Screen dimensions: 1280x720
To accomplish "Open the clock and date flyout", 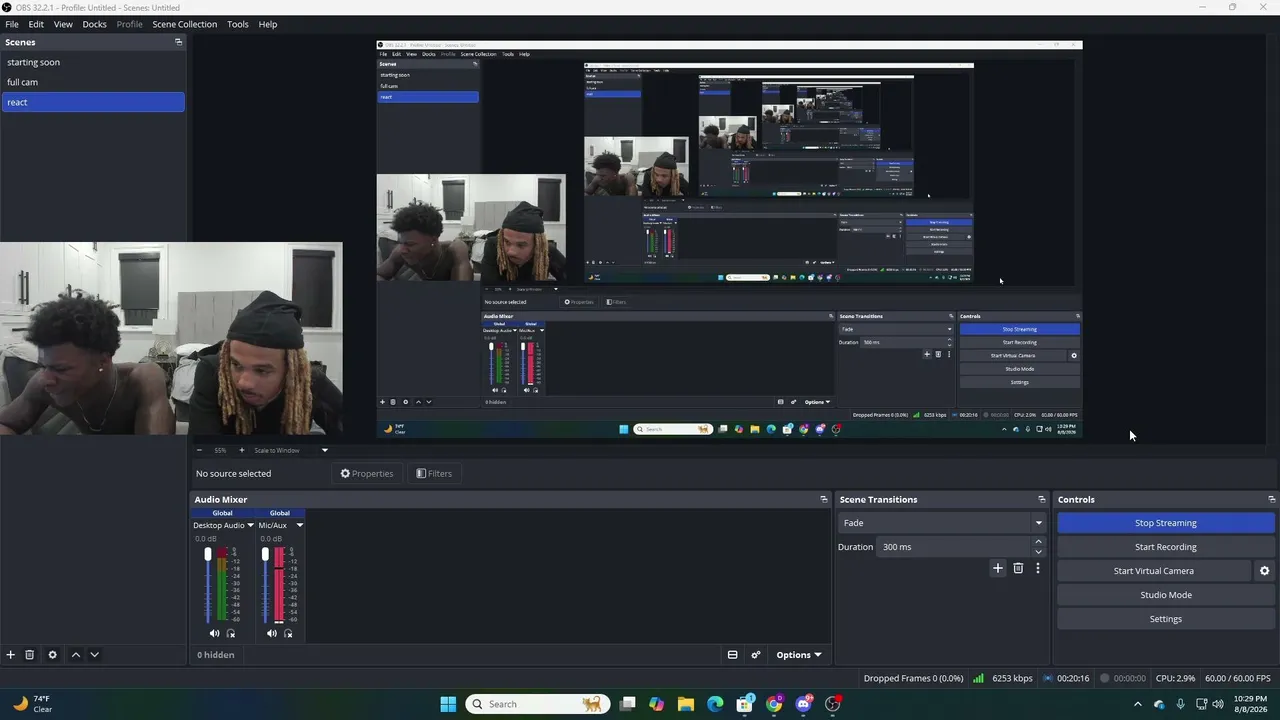I will tap(1250, 704).
